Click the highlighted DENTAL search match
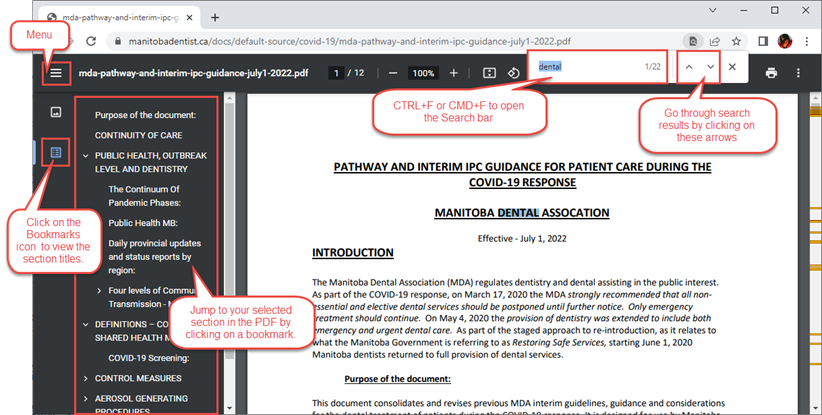The image size is (822, 415). [518, 213]
